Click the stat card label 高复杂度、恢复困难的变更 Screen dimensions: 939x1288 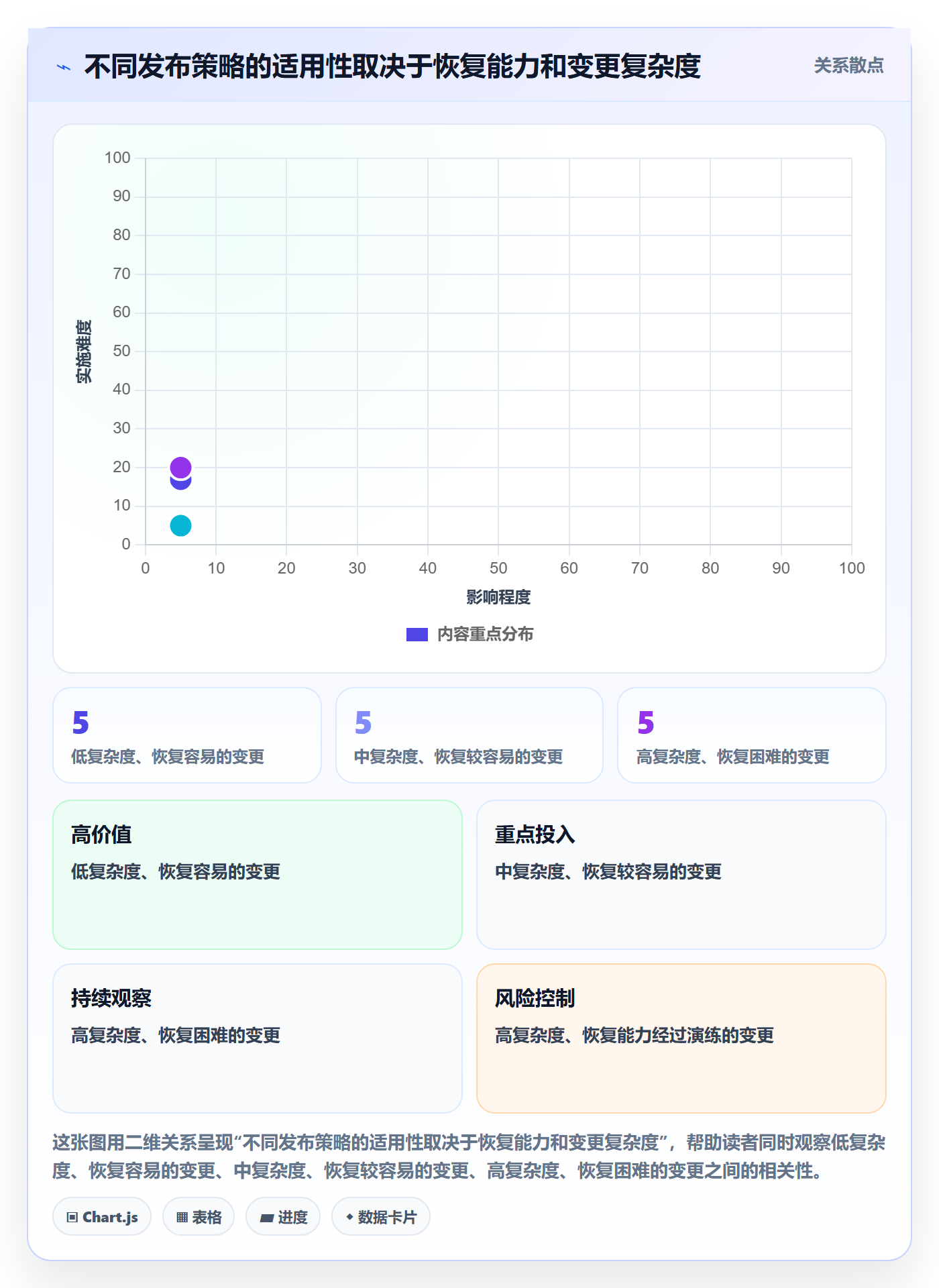coord(733,757)
